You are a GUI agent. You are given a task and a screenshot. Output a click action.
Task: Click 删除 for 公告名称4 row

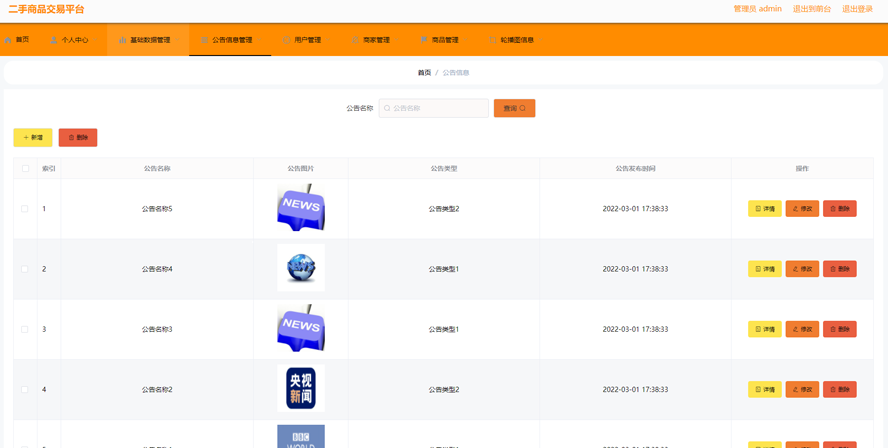840,269
